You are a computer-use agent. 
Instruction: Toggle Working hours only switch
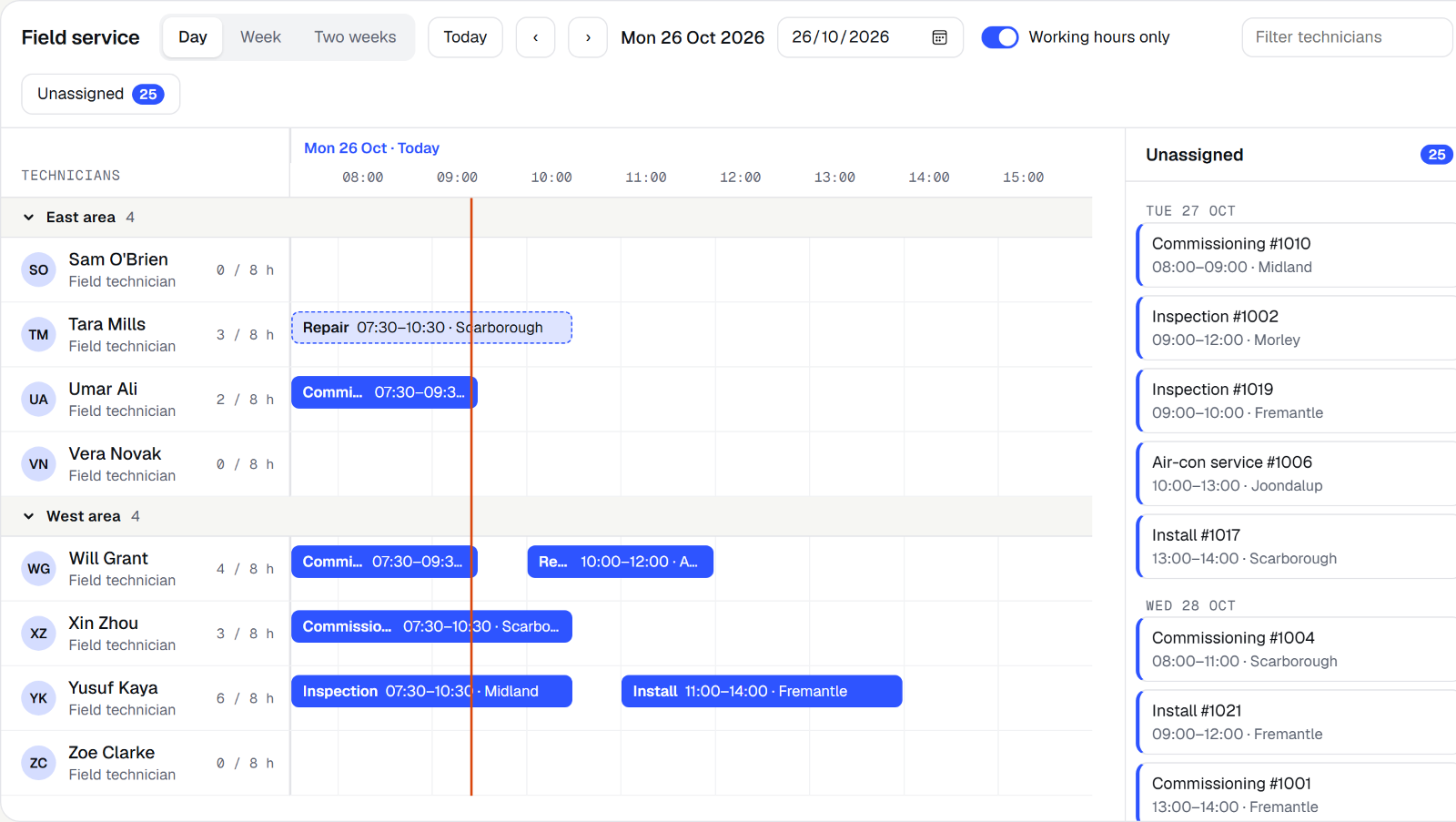coord(1000,37)
